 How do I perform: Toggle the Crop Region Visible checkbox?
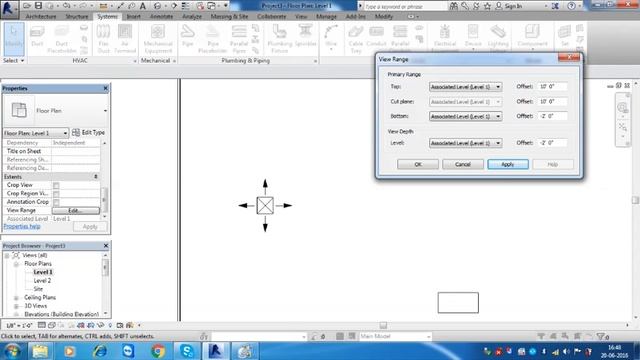(x=56, y=194)
